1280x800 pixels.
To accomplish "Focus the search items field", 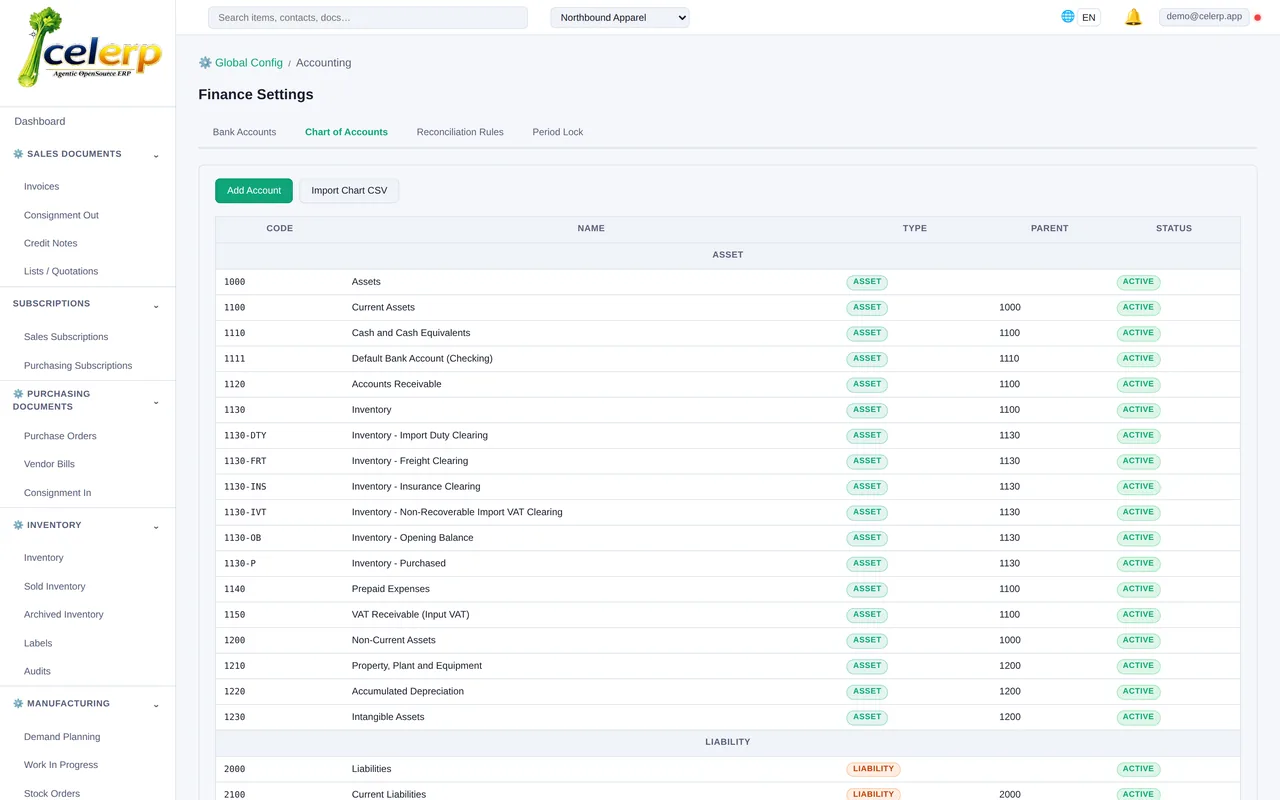I will (368, 18).
